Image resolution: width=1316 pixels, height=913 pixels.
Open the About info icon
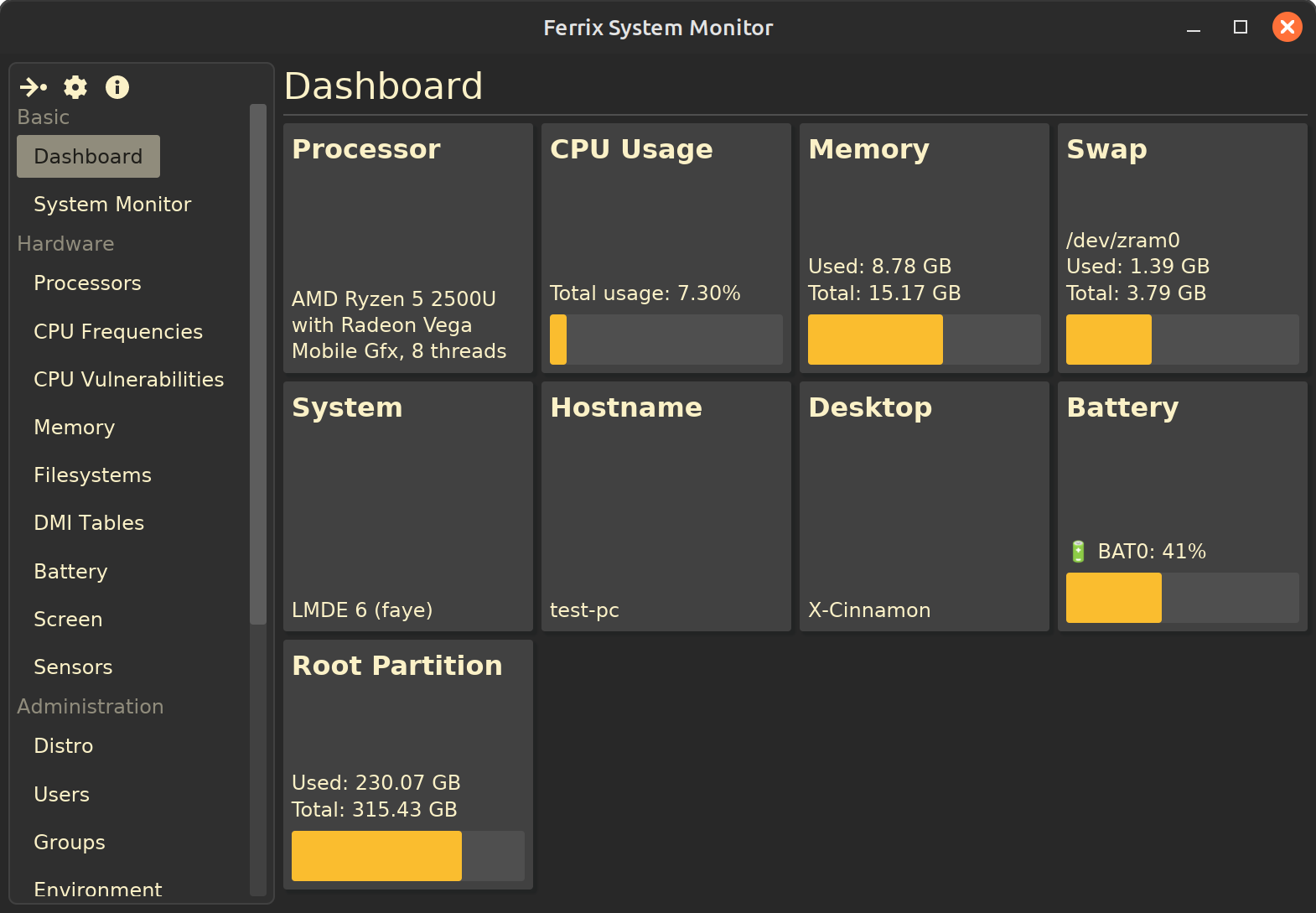pyautogui.click(x=117, y=87)
